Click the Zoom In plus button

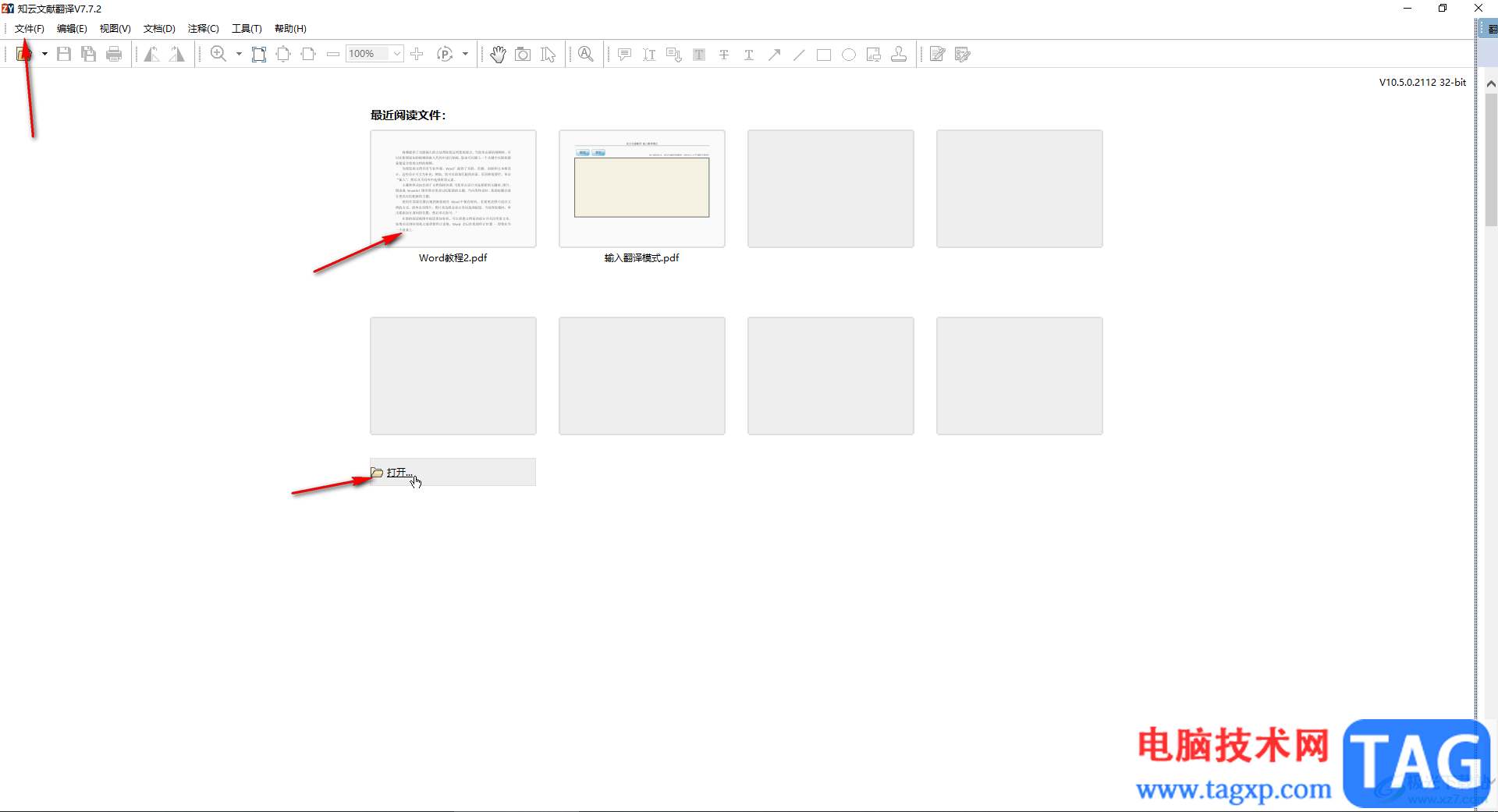(417, 54)
